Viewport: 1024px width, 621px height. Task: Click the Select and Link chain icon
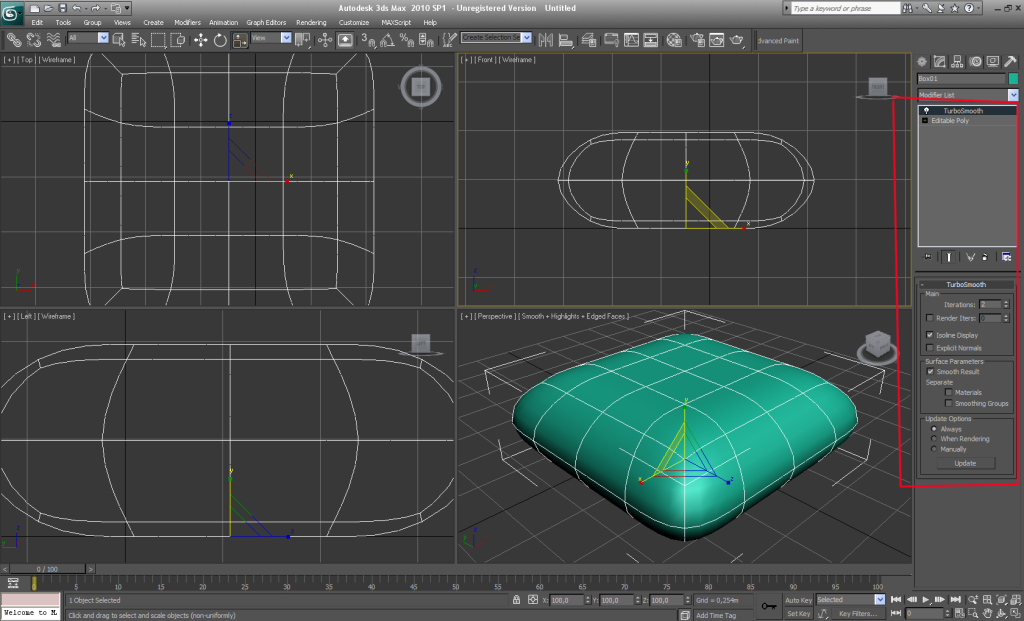pyautogui.click(x=15, y=40)
